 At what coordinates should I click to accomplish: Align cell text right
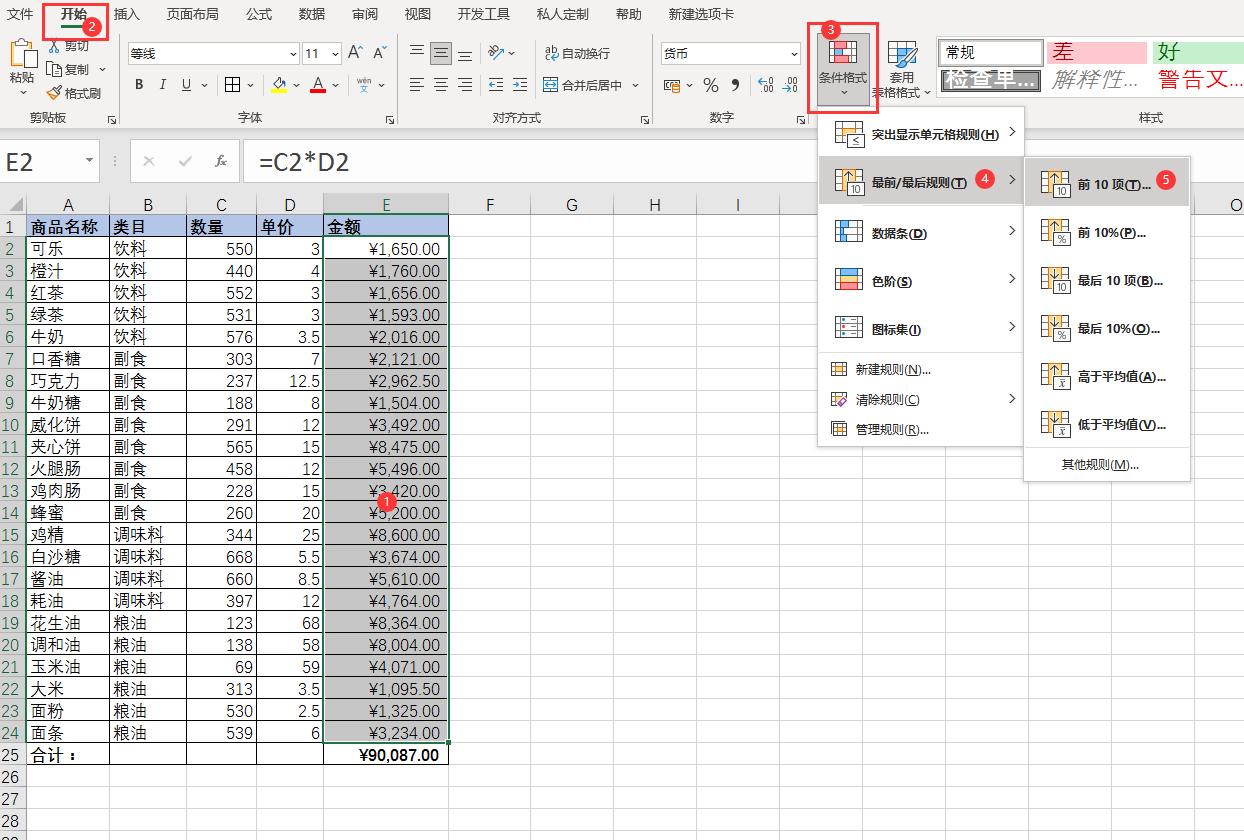point(464,85)
